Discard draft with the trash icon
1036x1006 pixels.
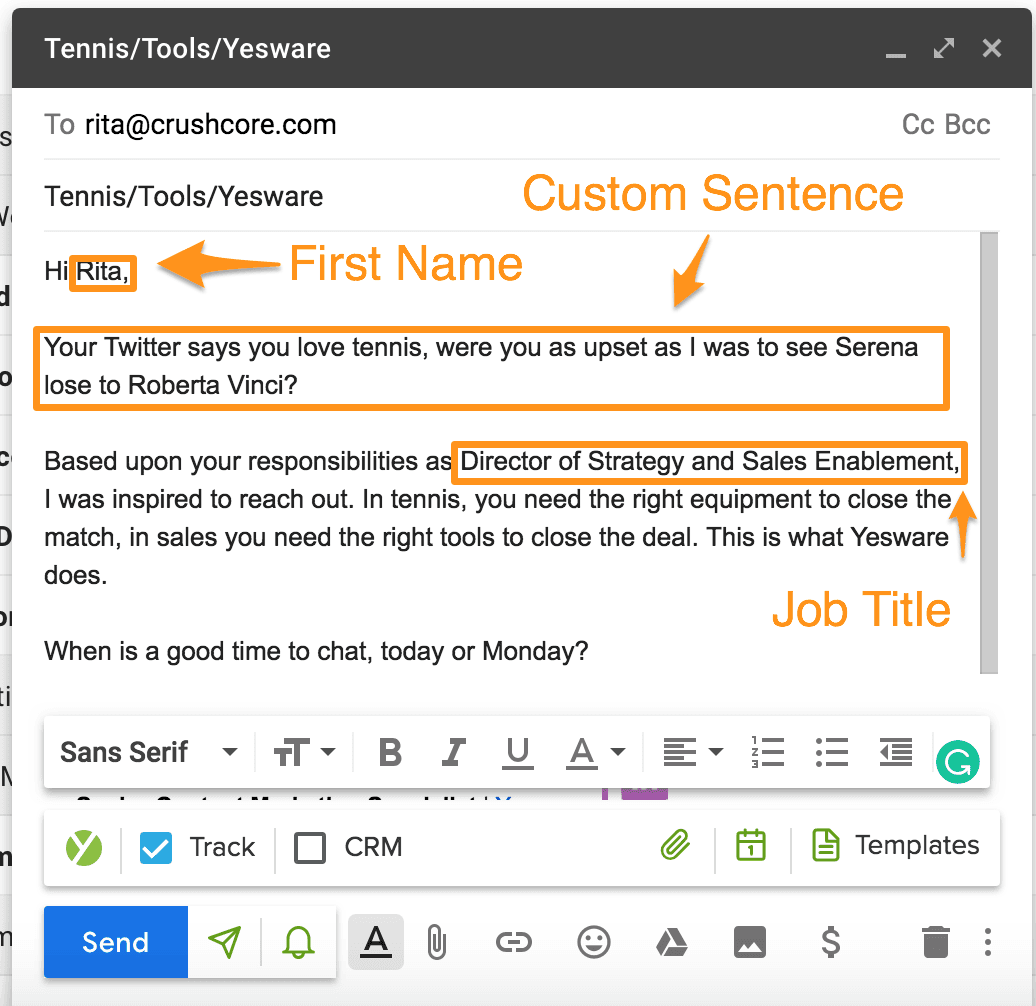[935, 942]
